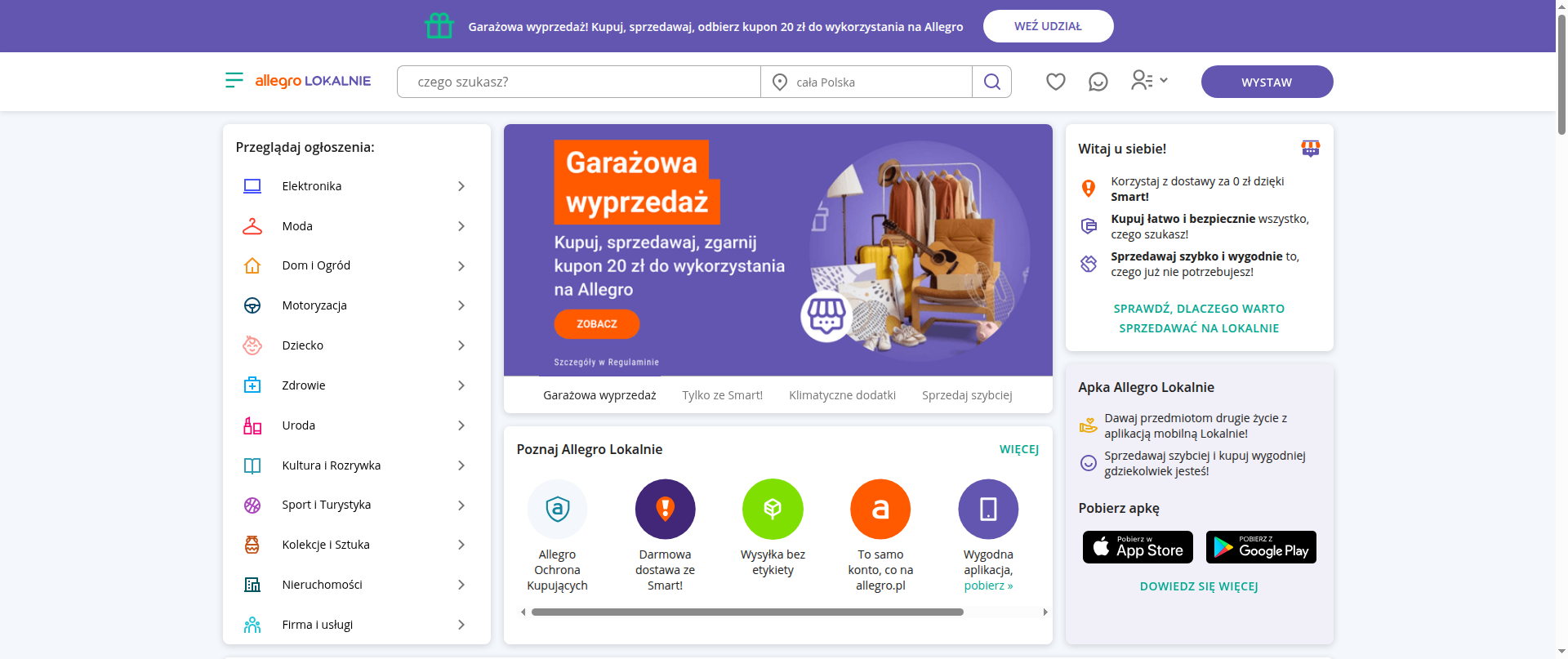Click the Dom i Ogród house icon
Screen dimensions: 1568x659
tap(252, 265)
